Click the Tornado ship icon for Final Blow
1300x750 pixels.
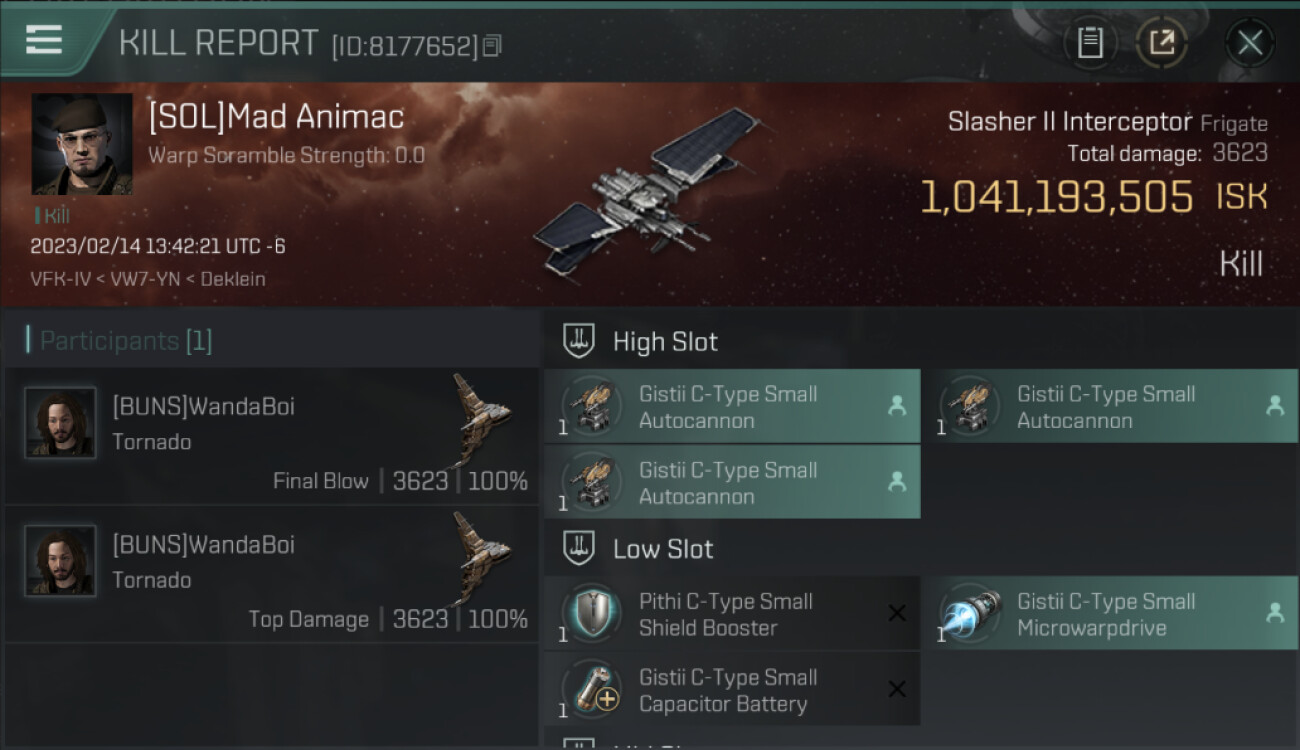tap(481, 420)
